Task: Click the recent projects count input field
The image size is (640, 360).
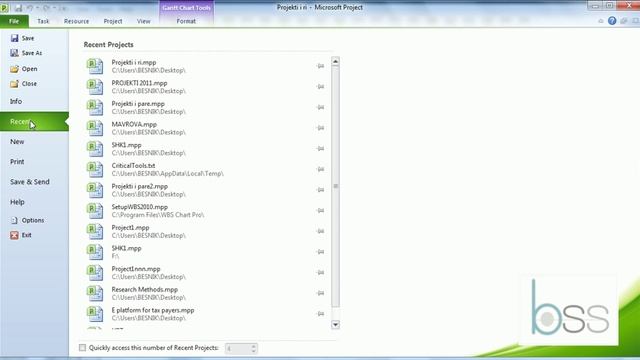Action: point(238,348)
